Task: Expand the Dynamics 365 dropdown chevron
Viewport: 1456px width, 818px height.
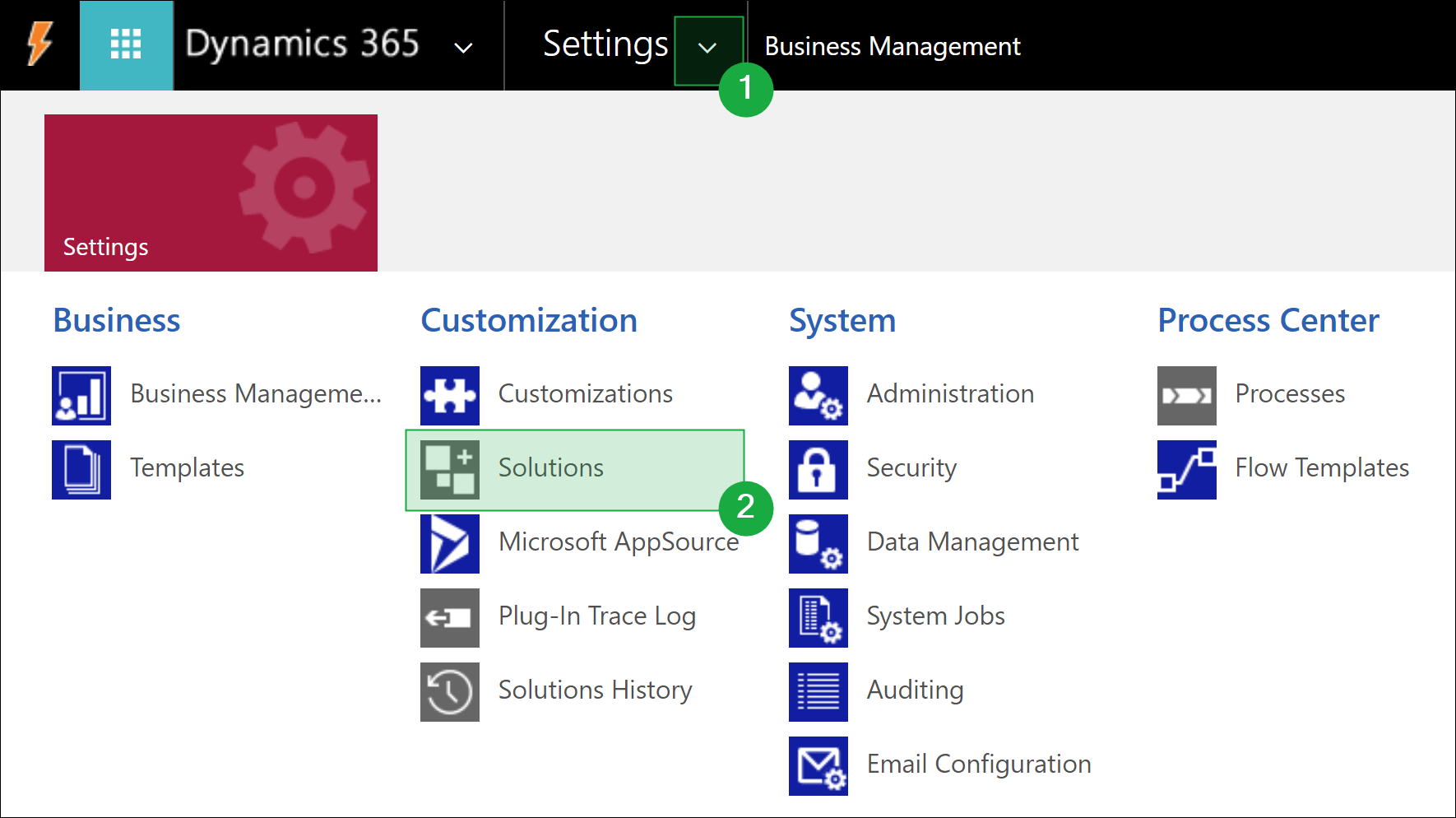Action: (463, 48)
